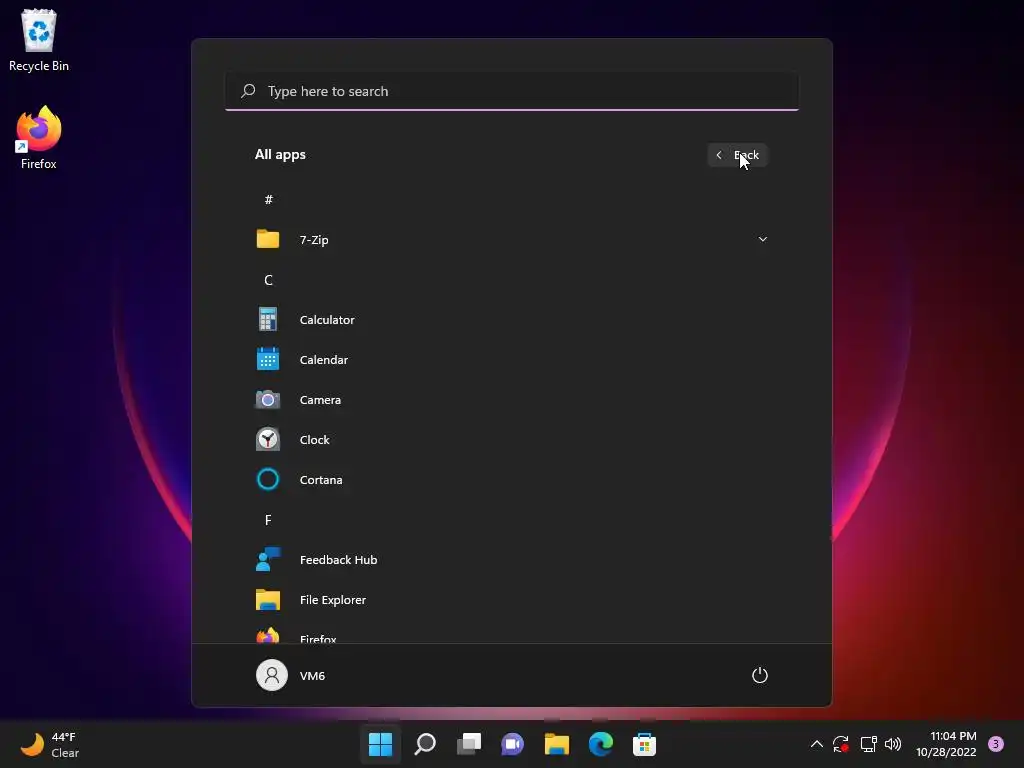
Task: Open File Explorer icon in the app list
Action: 268,600
